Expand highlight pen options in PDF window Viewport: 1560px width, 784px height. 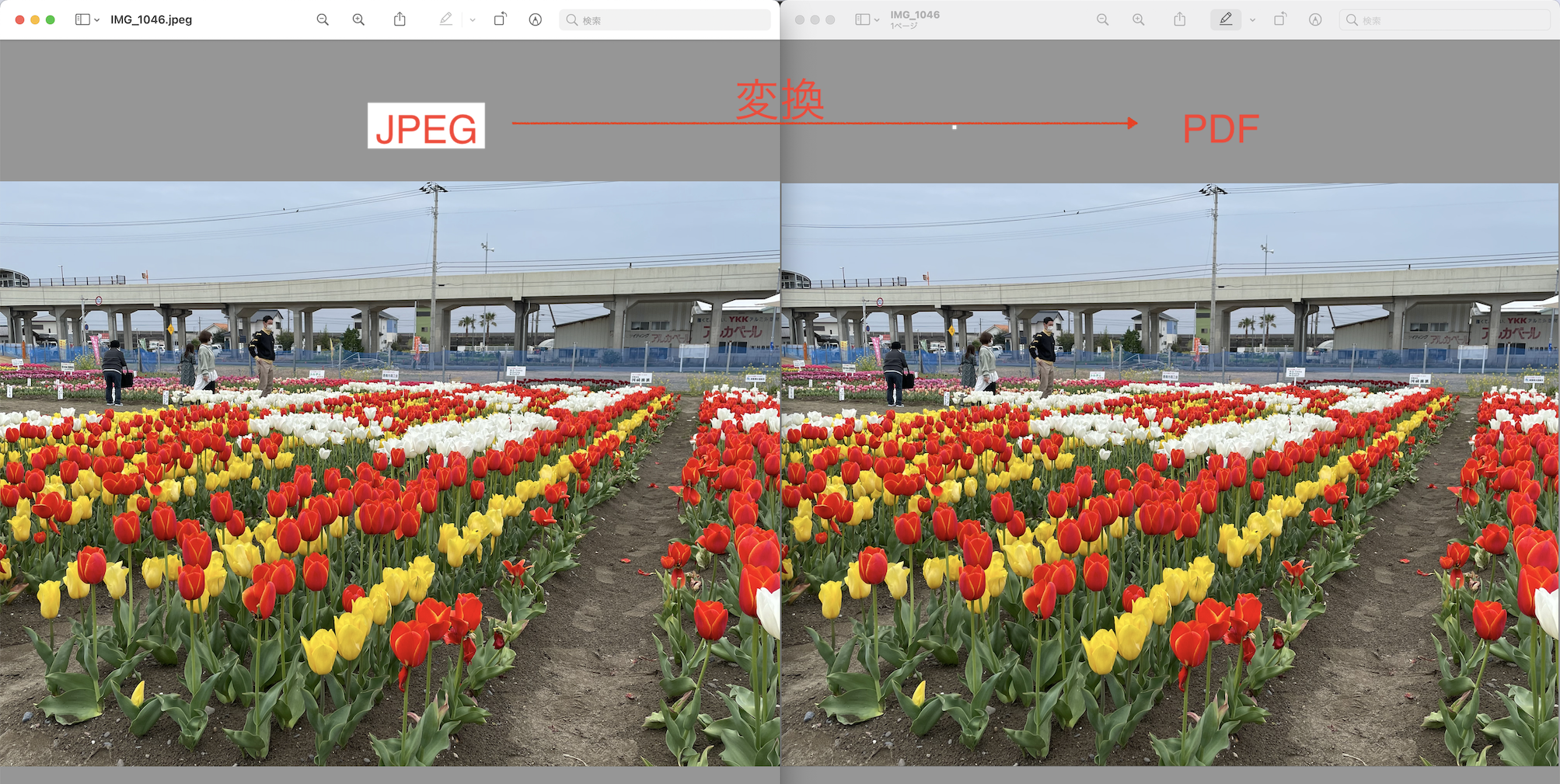1253,20
